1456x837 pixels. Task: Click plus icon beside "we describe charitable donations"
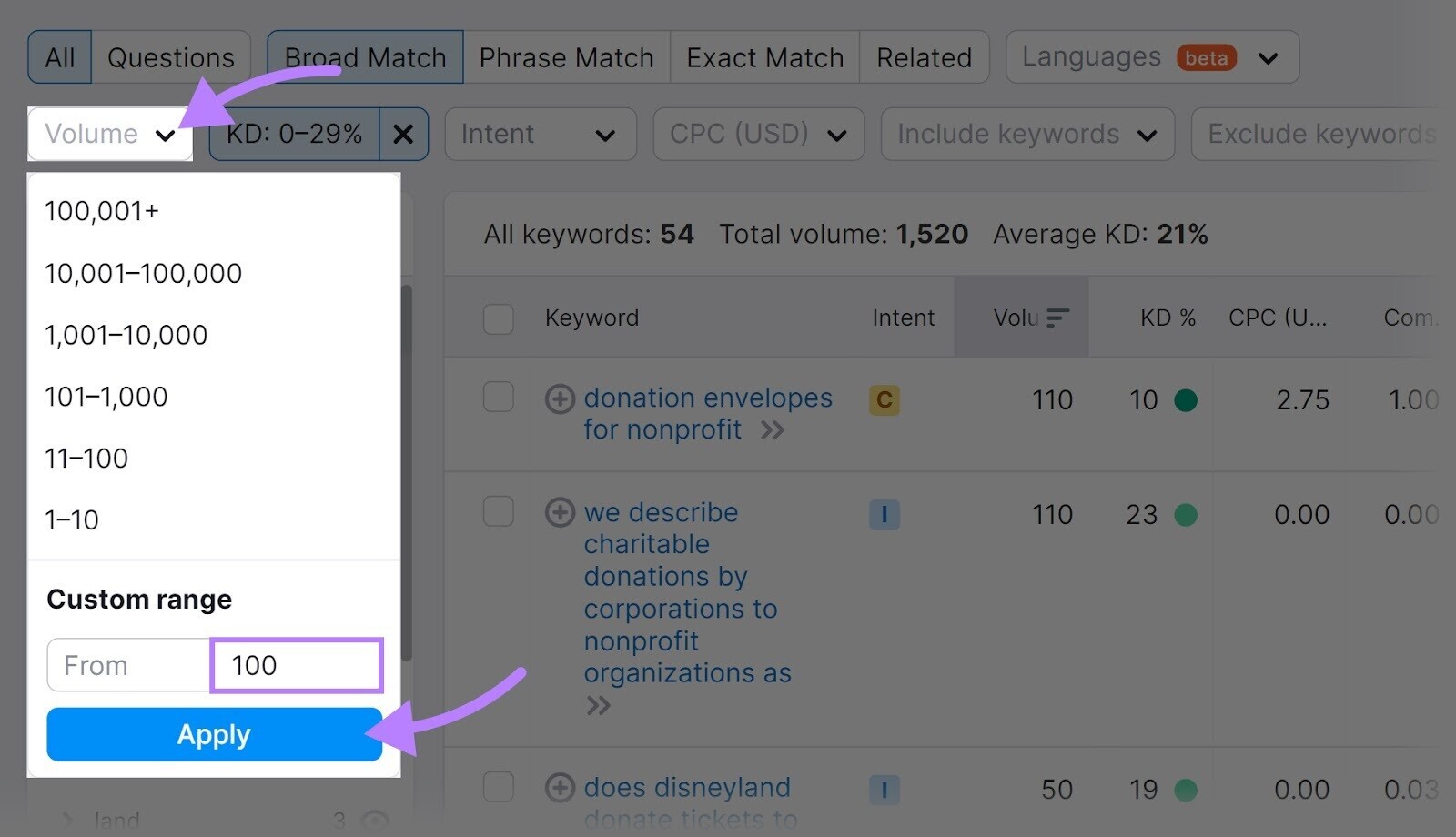(x=560, y=513)
